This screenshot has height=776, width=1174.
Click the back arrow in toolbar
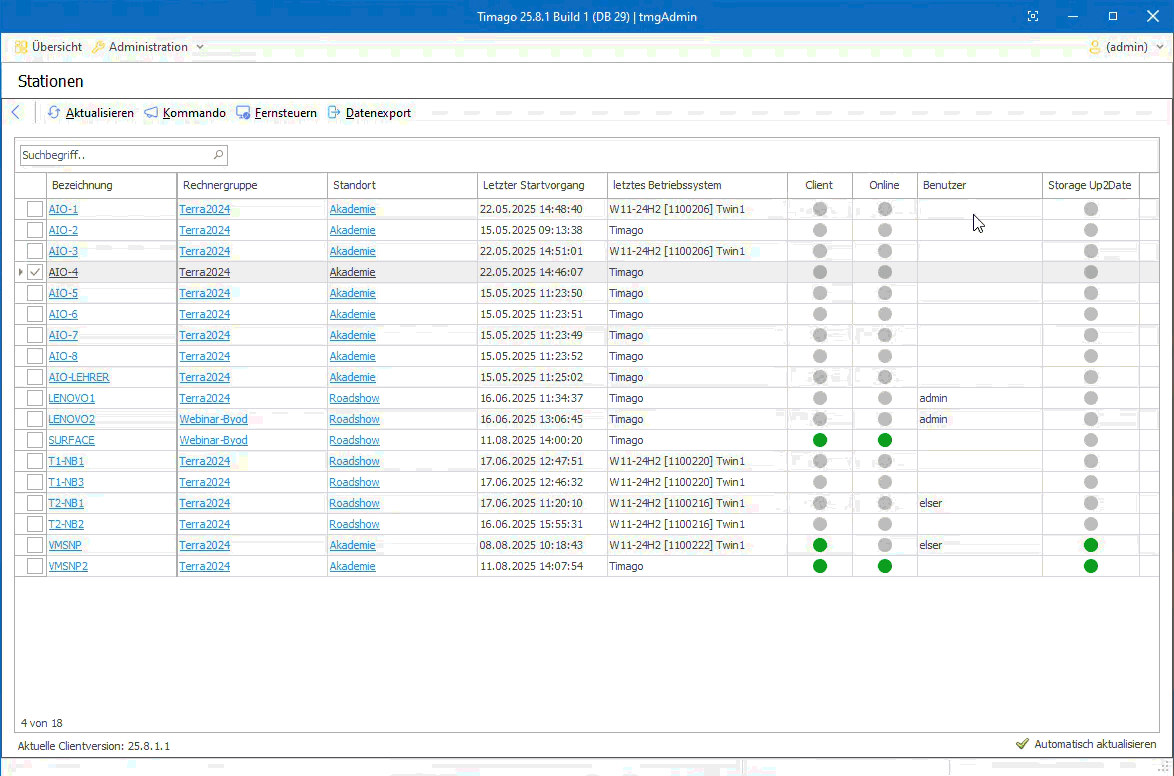coord(15,113)
